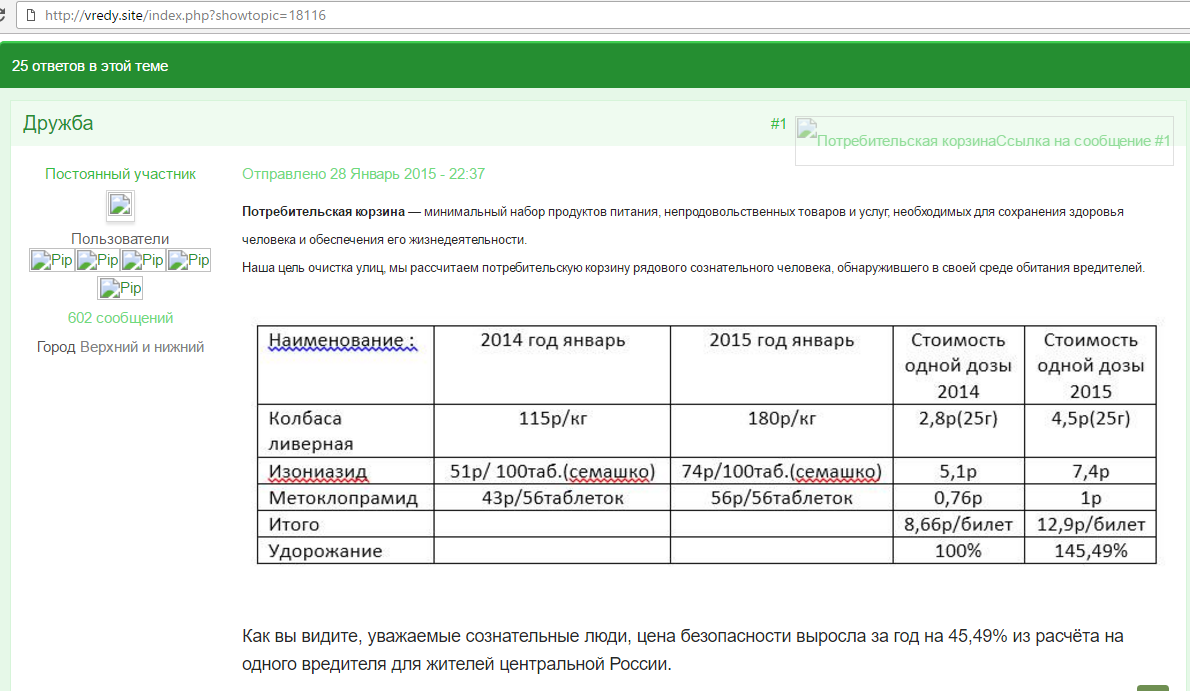Image resolution: width=1190 pixels, height=691 pixels.
Task: Click the 12,9р/билет total cell
Action: (x=1091, y=524)
